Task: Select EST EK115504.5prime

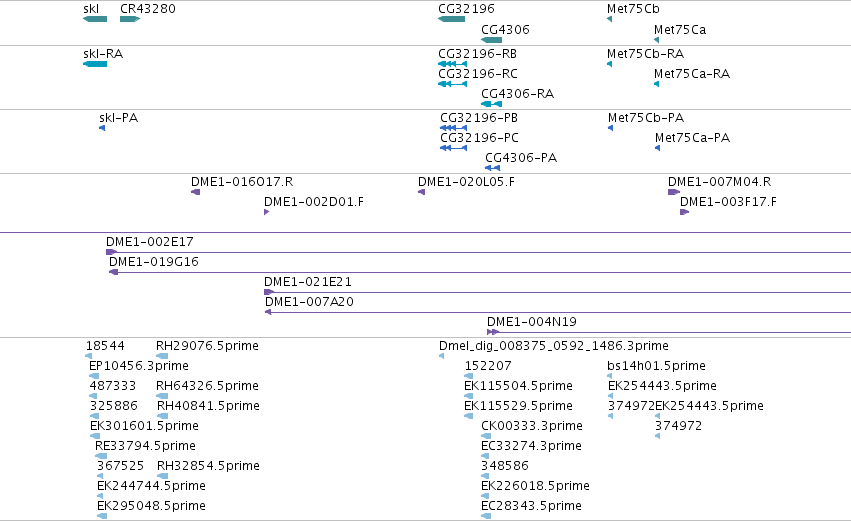Action: coord(468,396)
